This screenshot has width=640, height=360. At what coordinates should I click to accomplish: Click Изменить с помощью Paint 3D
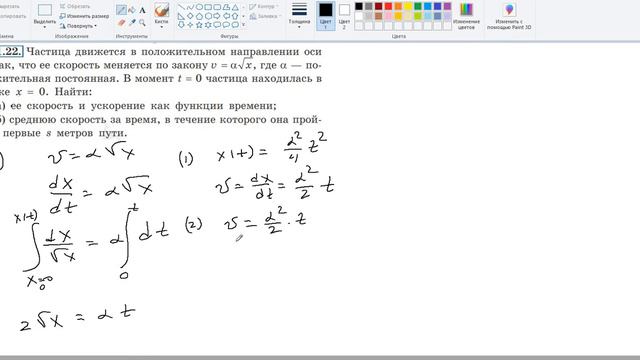click(x=509, y=16)
